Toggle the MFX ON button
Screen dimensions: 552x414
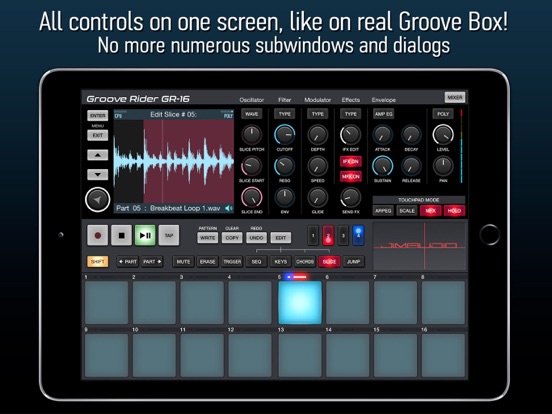click(x=351, y=176)
